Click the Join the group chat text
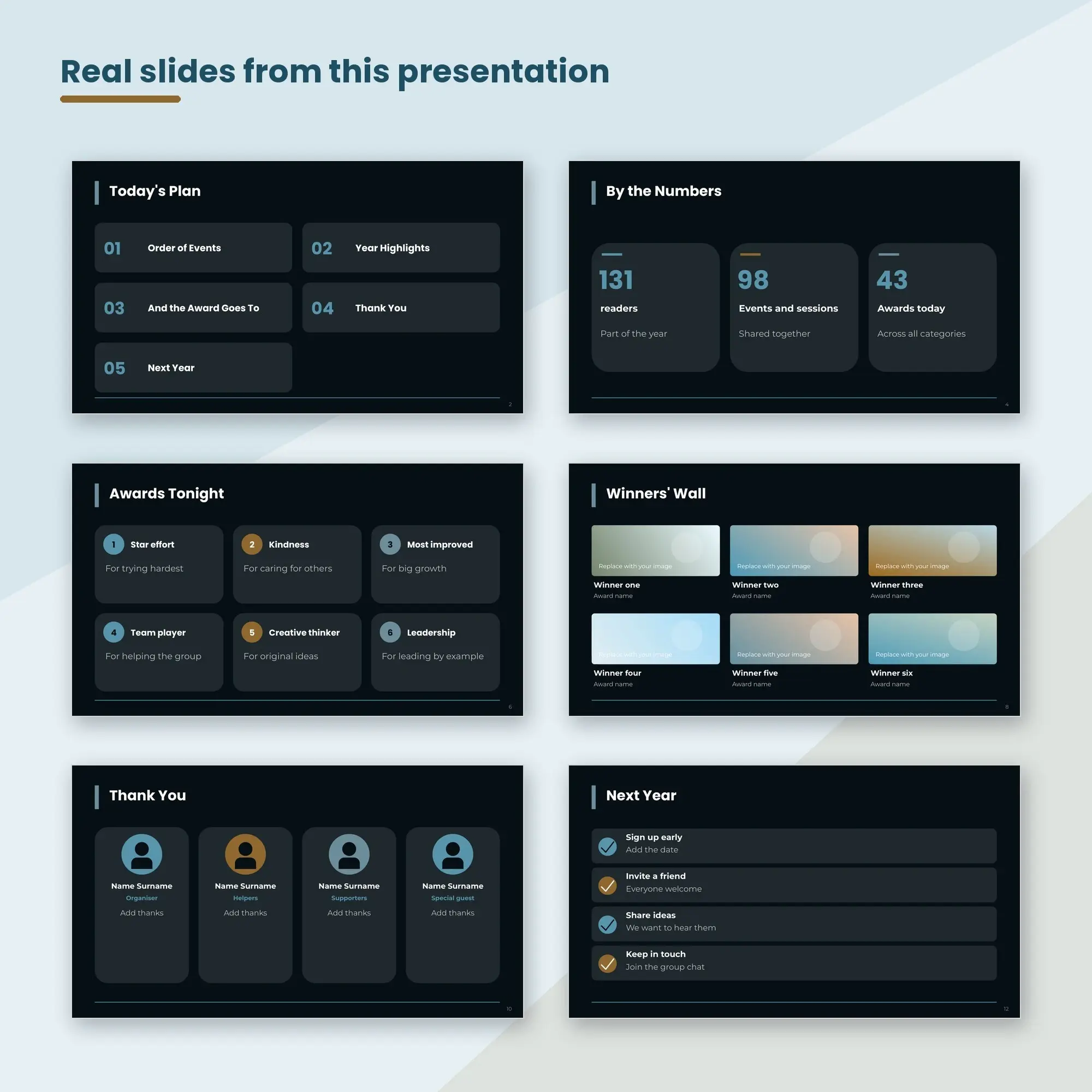 tap(664, 967)
